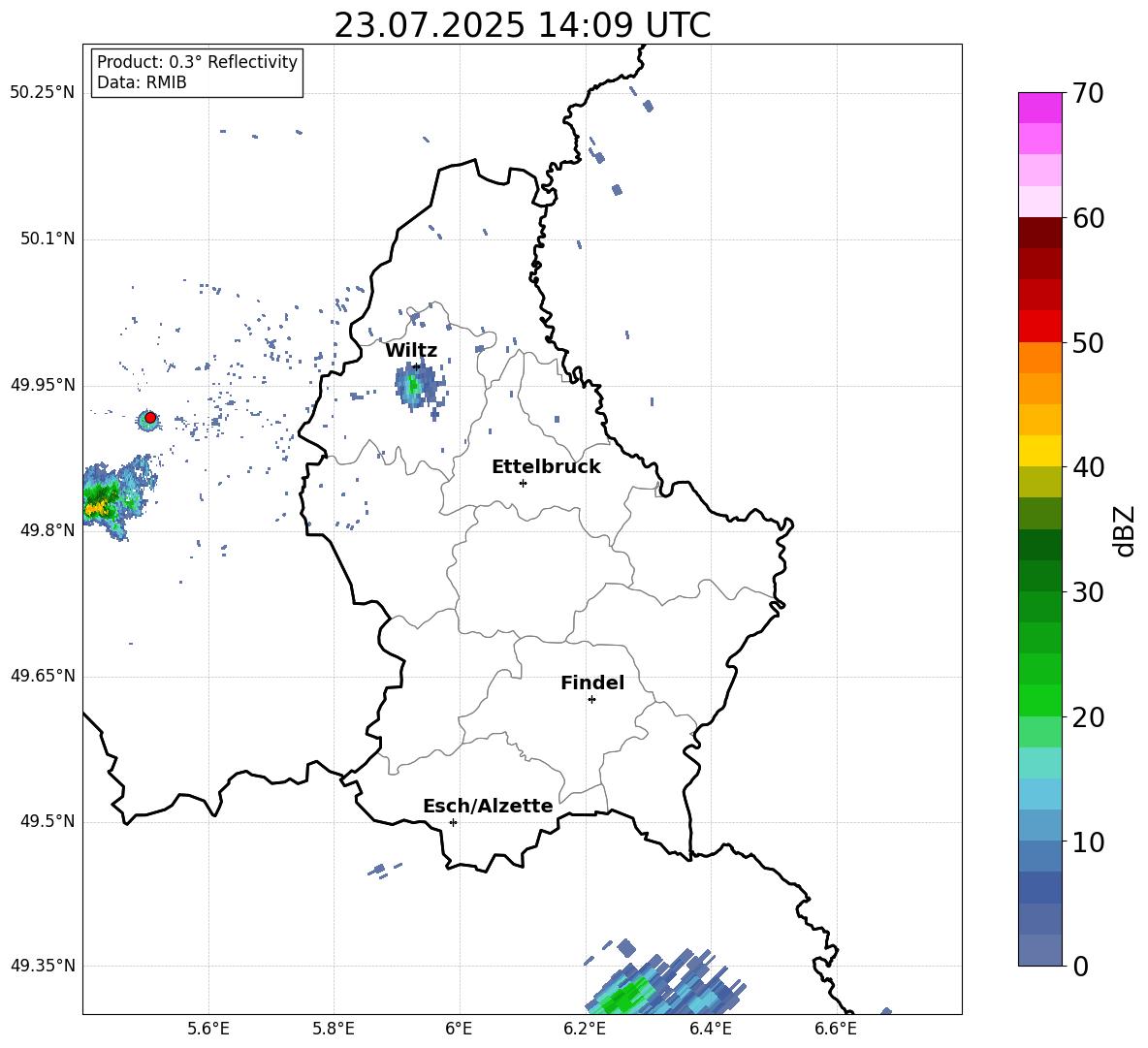The width and height of the screenshot is (1148, 1048).
Task: Click the 'Esch/Alzette' city label
Action: pyautogui.click(x=489, y=806)
